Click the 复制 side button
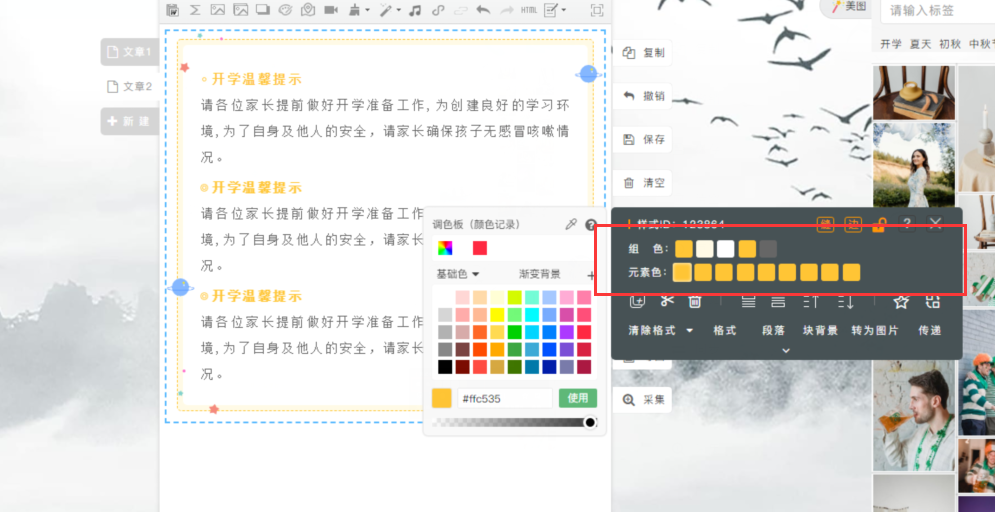Screen dimensions: 995x512 tap(643, 53)
